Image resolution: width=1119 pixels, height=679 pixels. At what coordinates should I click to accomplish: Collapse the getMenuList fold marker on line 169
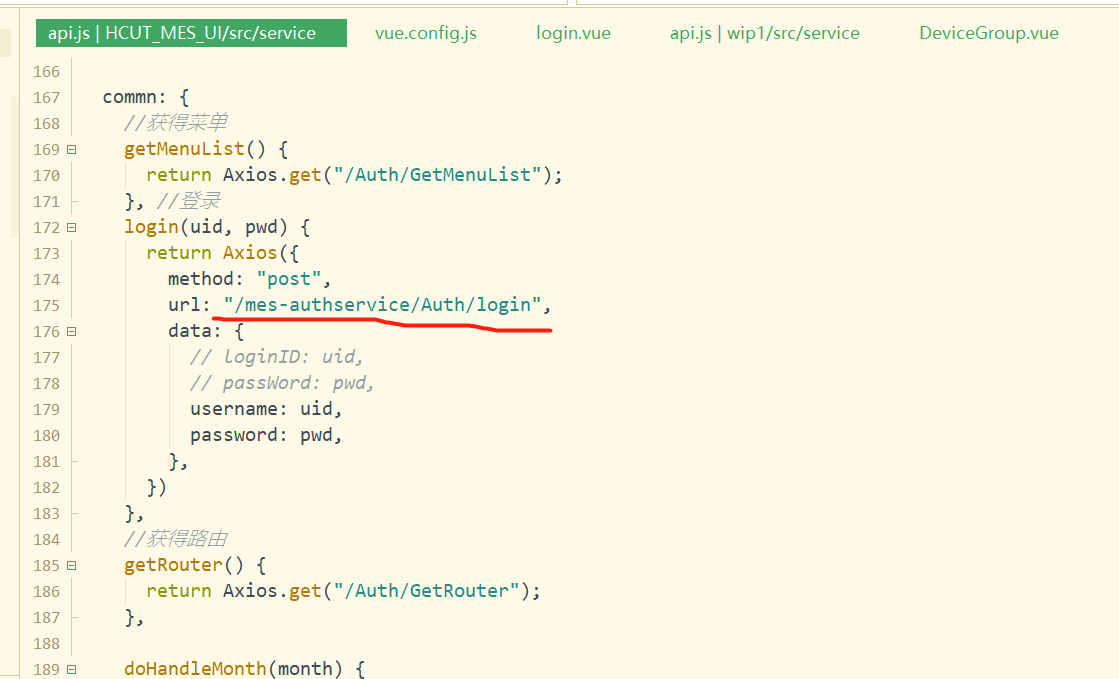point(71,149)
